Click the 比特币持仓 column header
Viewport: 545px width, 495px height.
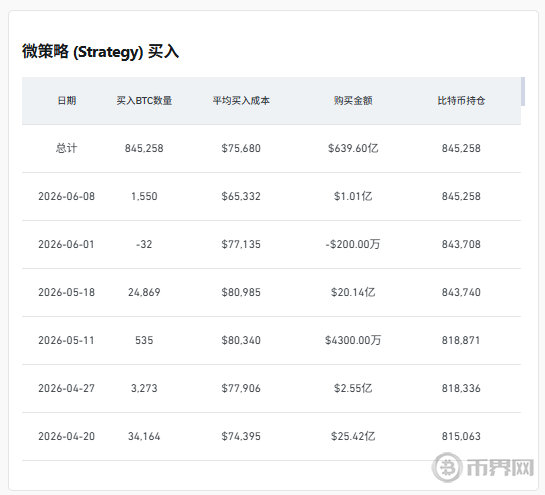(x=461, y=101)
